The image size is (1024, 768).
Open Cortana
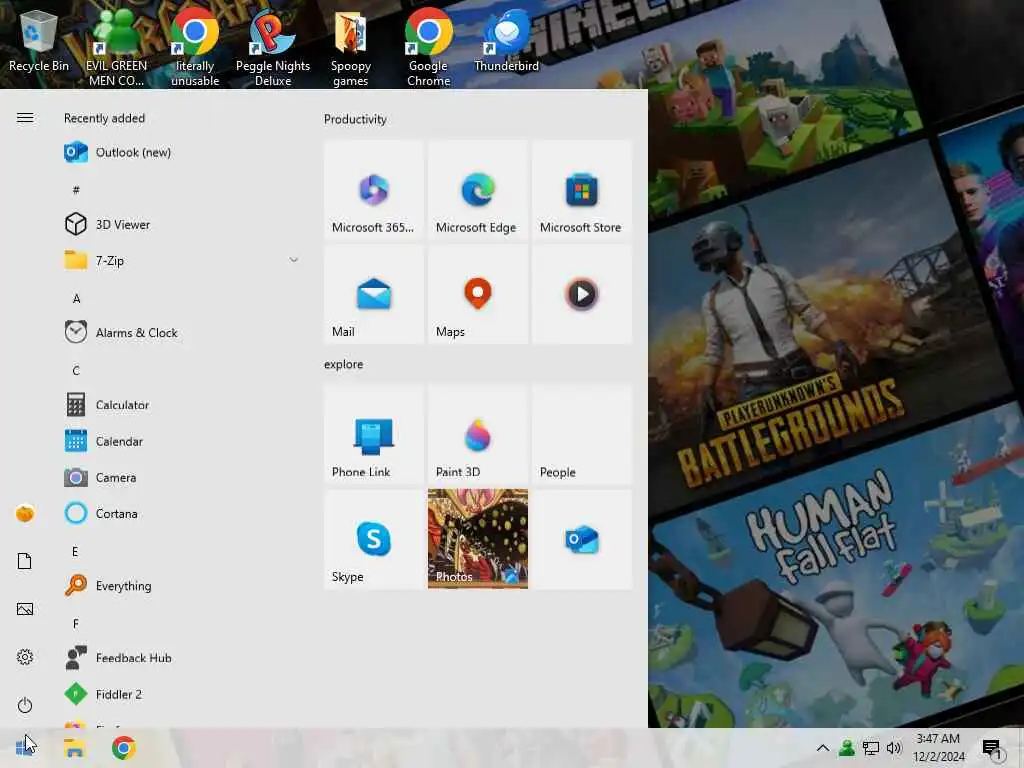tap(183, 514)
